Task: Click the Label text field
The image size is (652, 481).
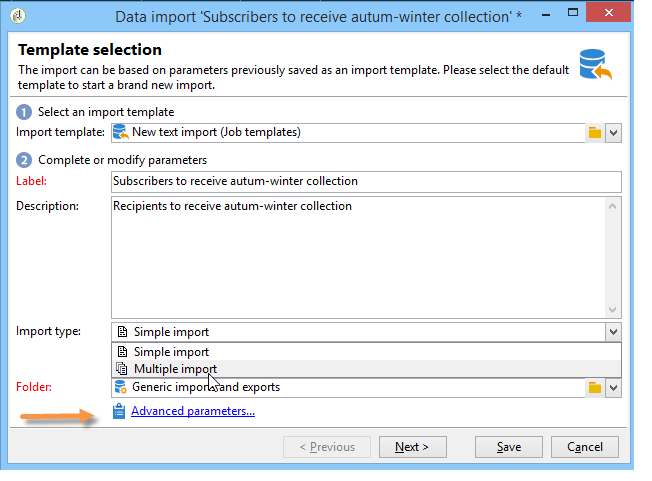Action: click(366, 182)
